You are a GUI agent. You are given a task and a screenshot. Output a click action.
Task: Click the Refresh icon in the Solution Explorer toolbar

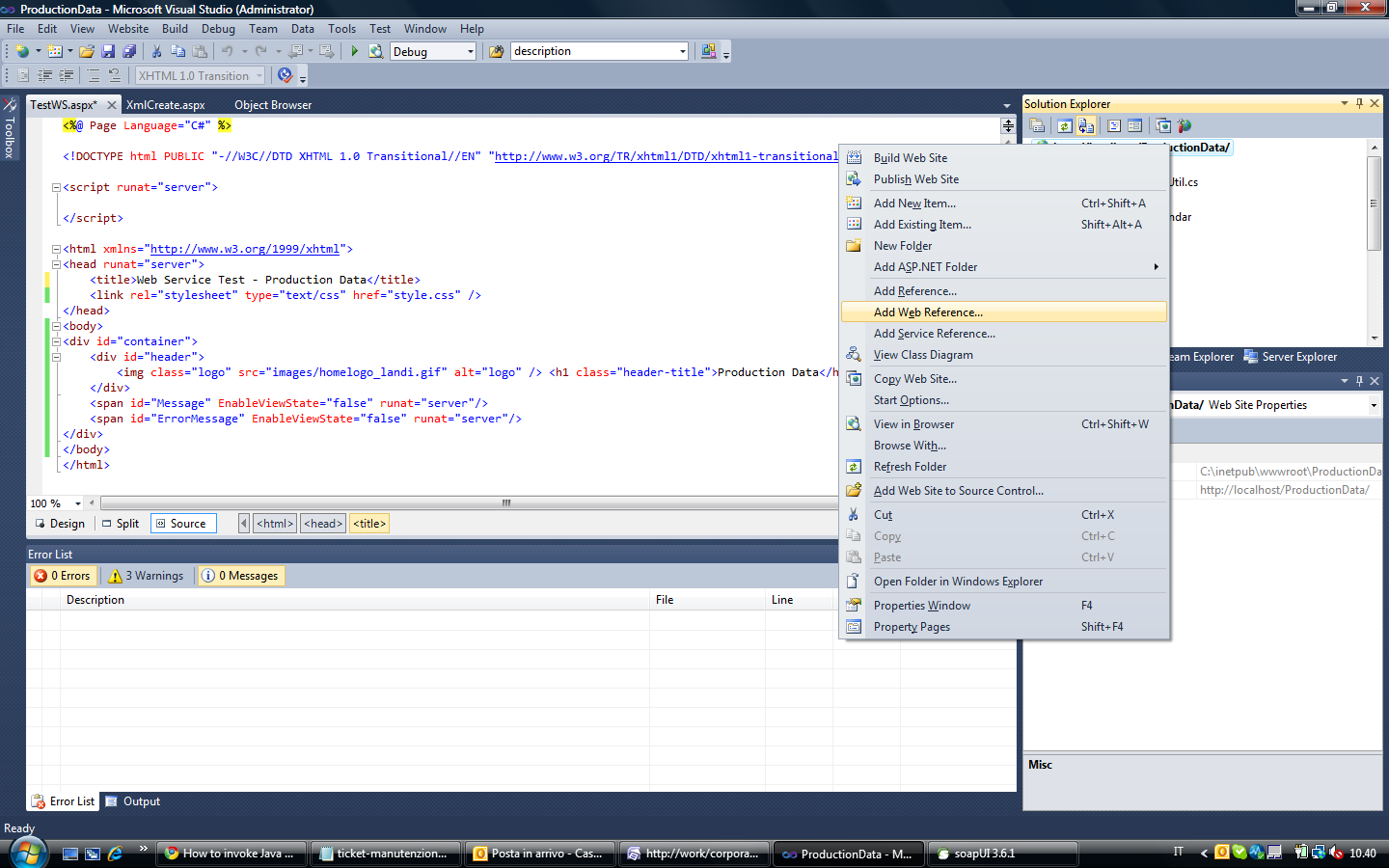pos(1065,125)
